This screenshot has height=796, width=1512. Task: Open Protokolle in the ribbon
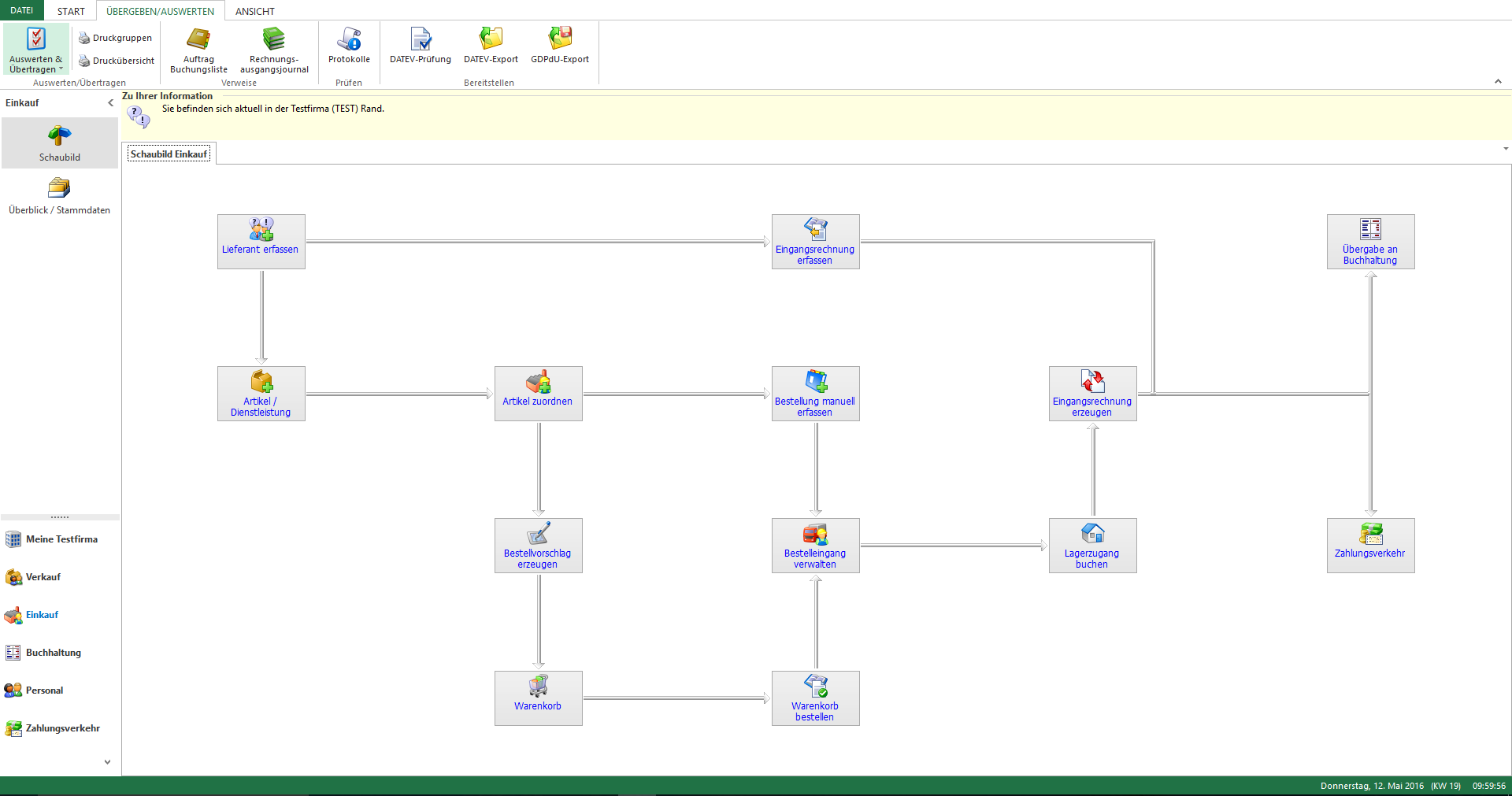point(349,46)
